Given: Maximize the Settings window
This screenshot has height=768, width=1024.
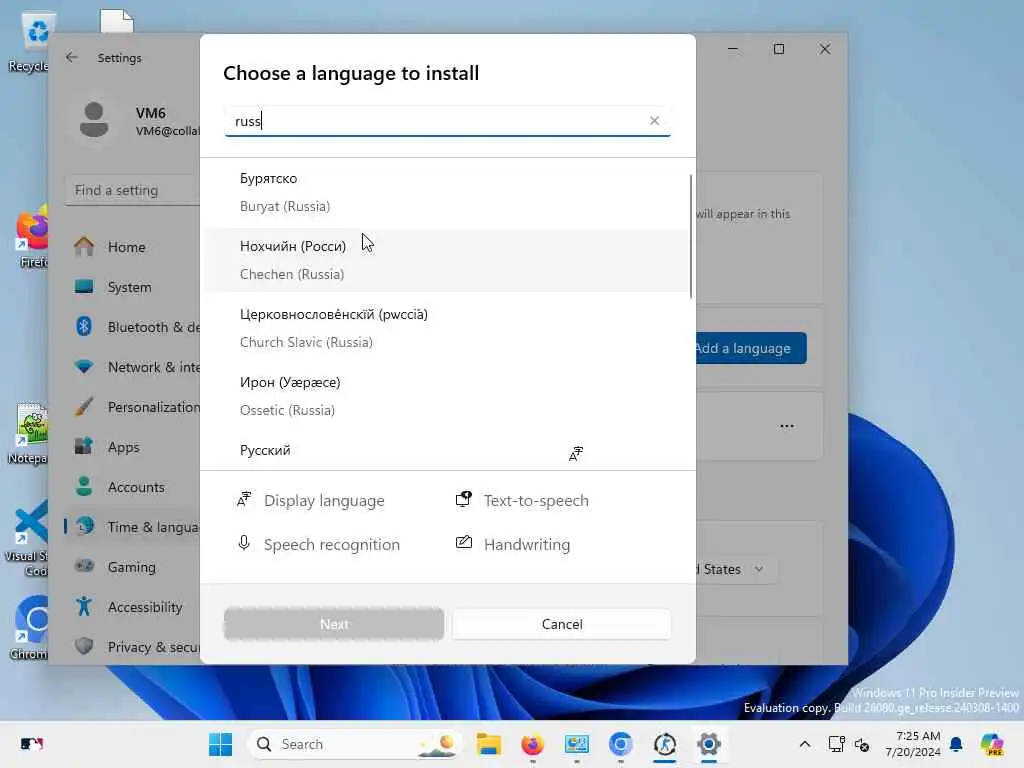Looking at the screenshot, I should coord(778,49).
